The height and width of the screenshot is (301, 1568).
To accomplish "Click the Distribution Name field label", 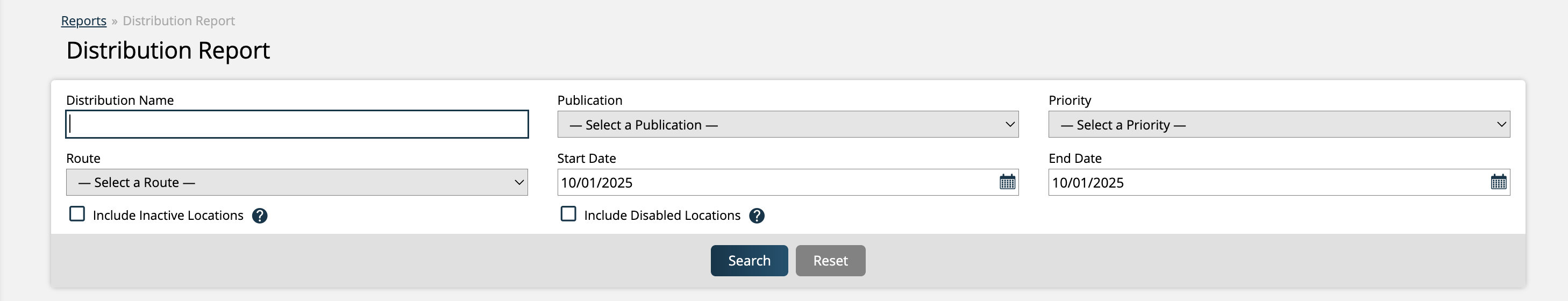I will point(120,101).
